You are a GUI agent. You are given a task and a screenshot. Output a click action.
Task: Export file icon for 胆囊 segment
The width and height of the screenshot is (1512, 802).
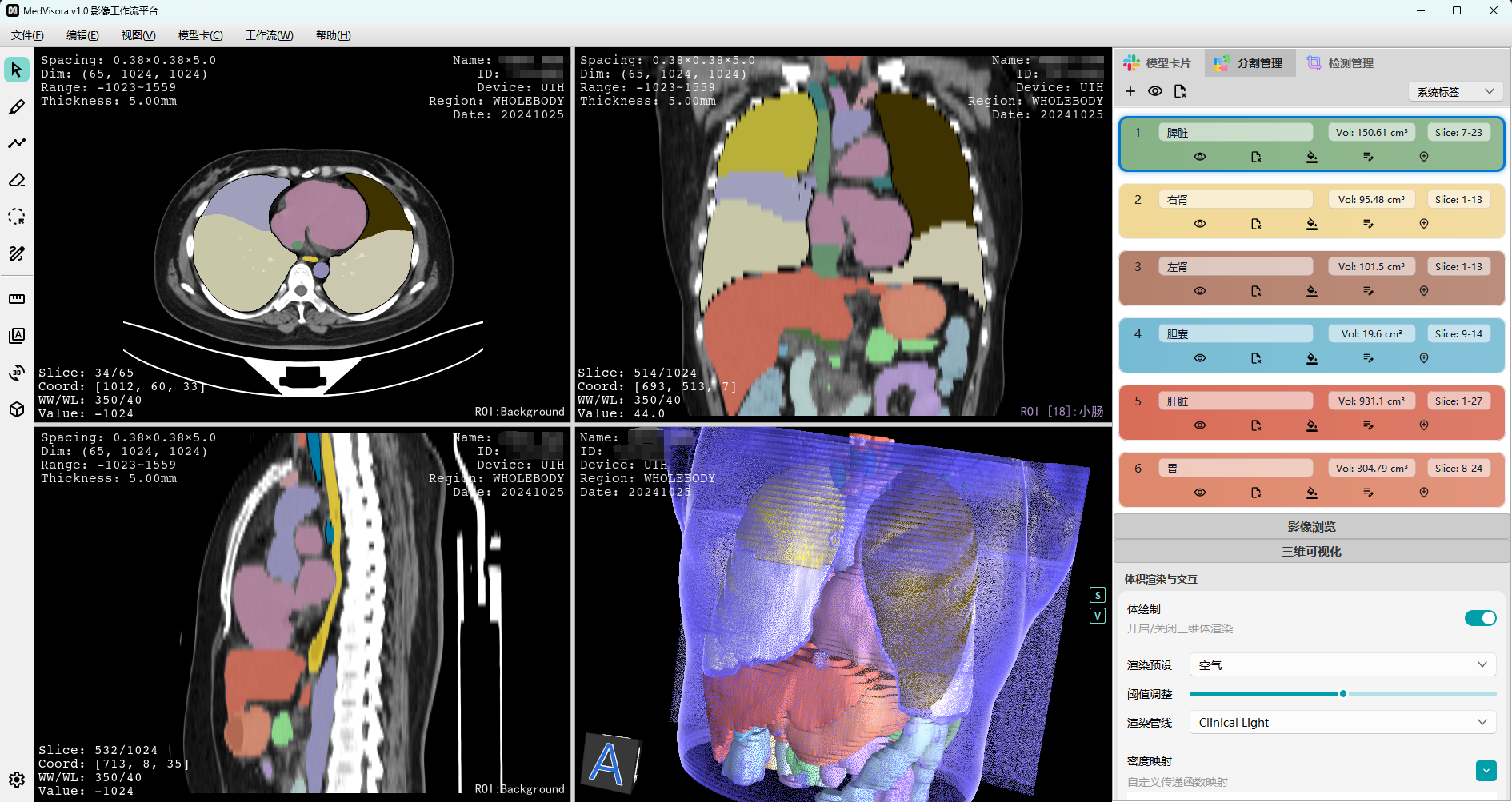1256,358
